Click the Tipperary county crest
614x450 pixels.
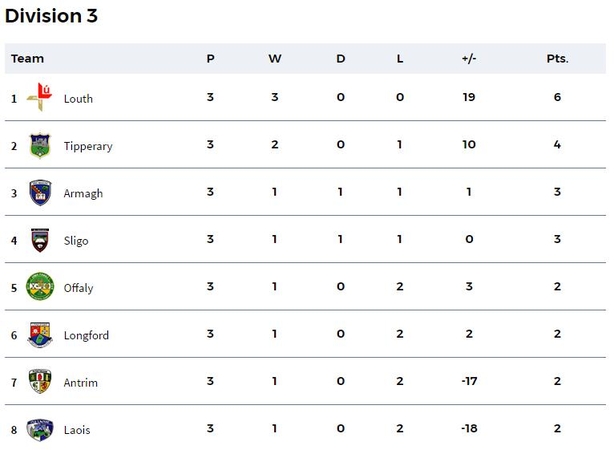point(40,145)
